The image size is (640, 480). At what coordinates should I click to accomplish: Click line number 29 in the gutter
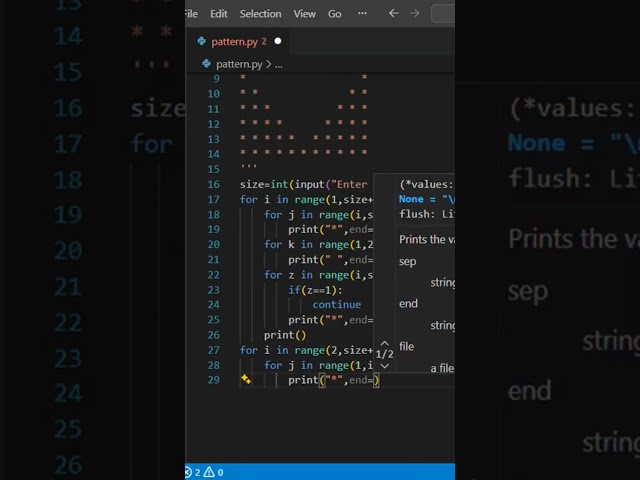click(x=213, y=380)
